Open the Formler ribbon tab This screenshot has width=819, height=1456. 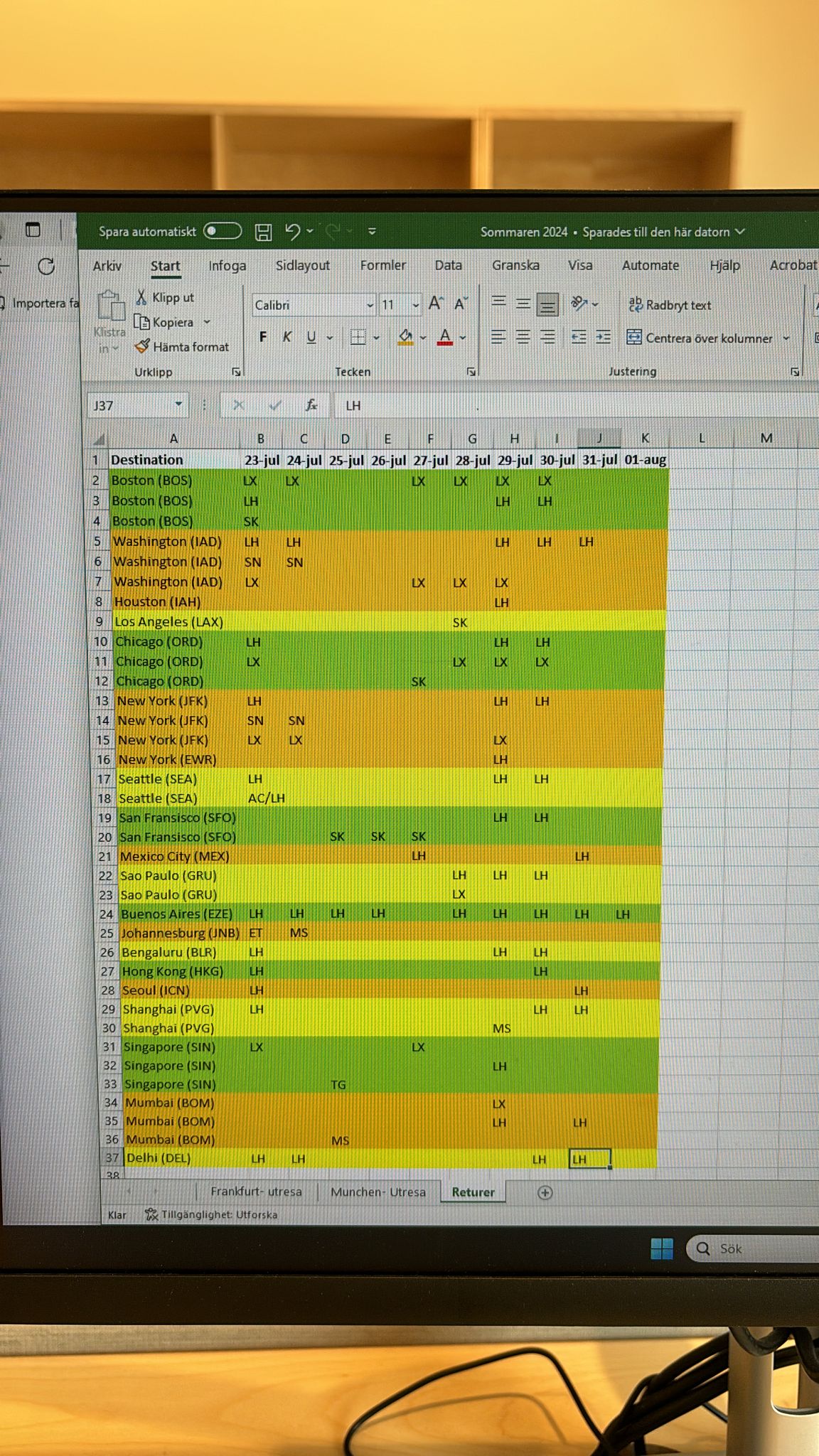point(382,265)
